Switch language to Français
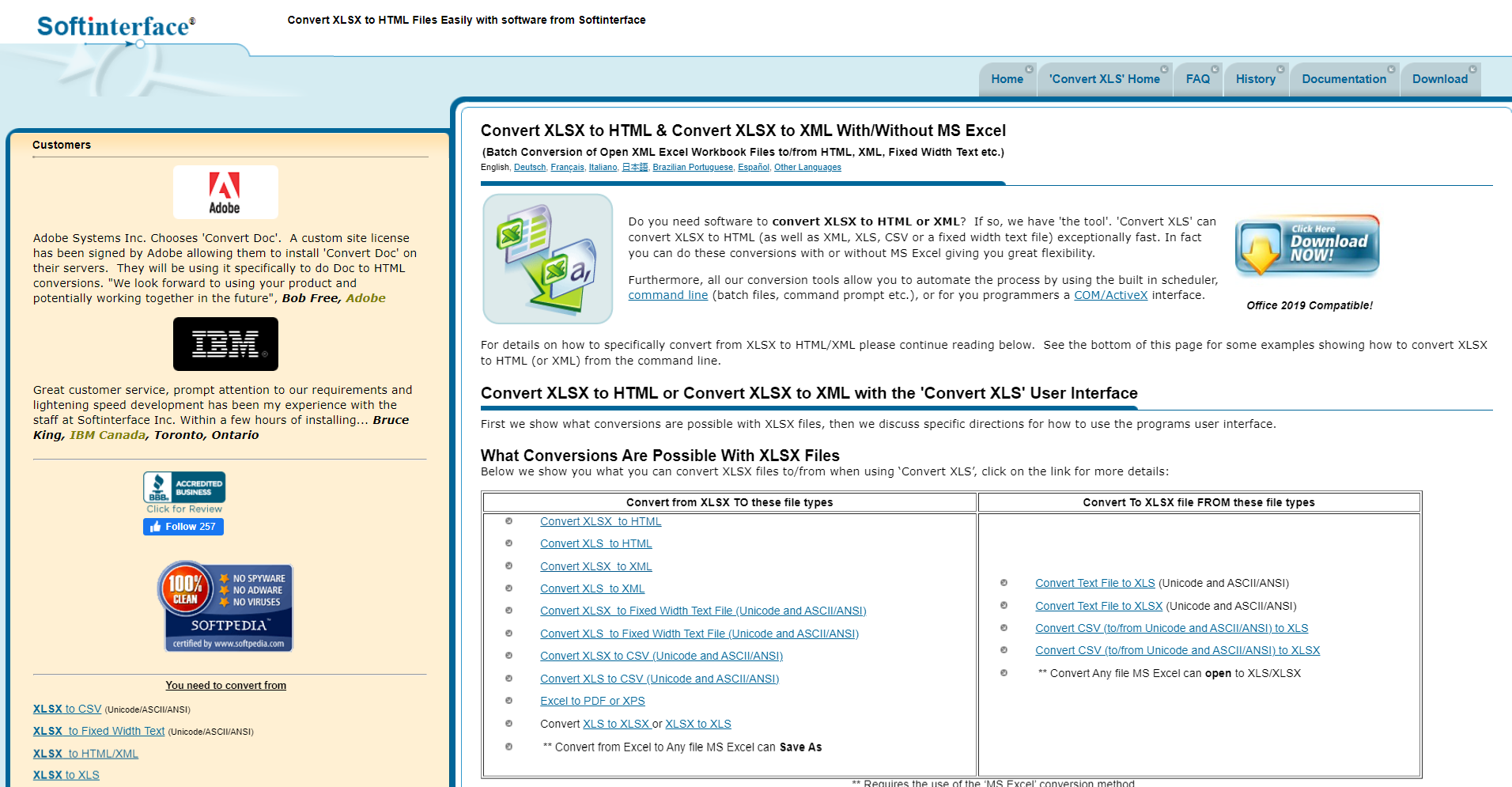The height and width of the screenshot is (787, 1512). pyautogui.click(x=568, y=167)
